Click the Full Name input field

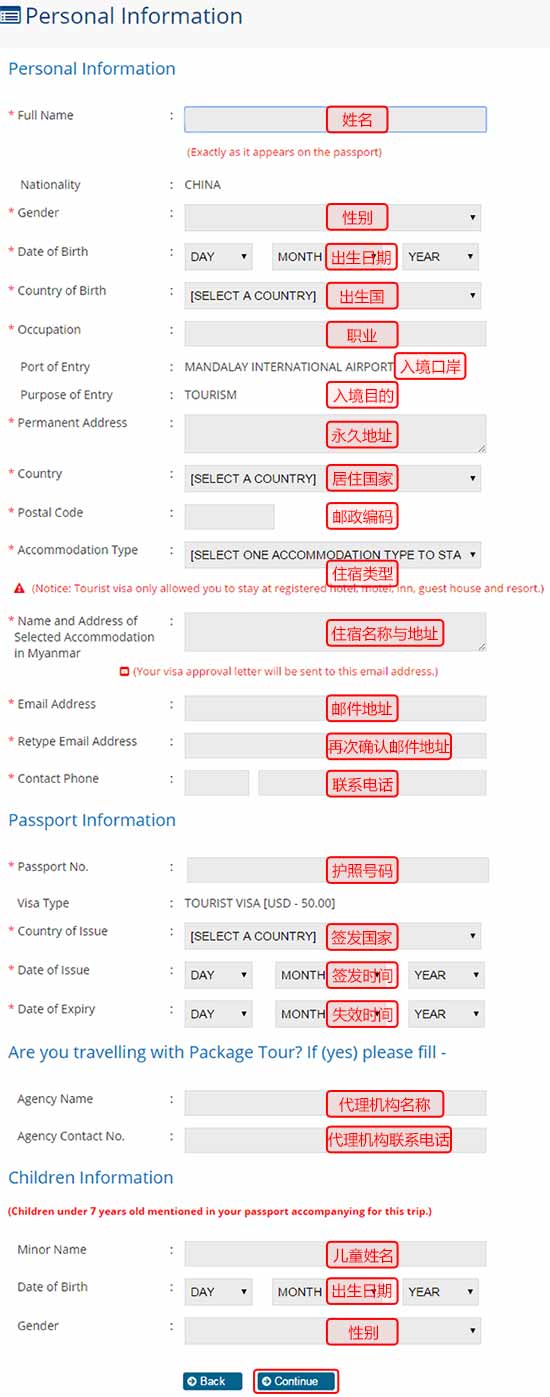(335, 120)
